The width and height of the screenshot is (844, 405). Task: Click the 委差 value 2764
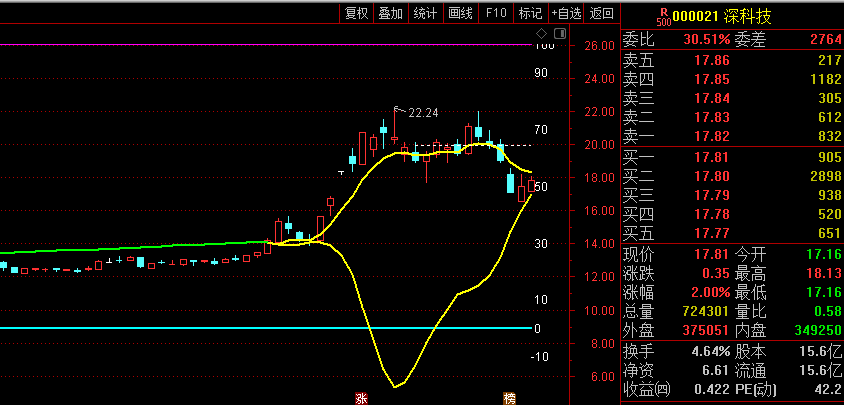826,39
